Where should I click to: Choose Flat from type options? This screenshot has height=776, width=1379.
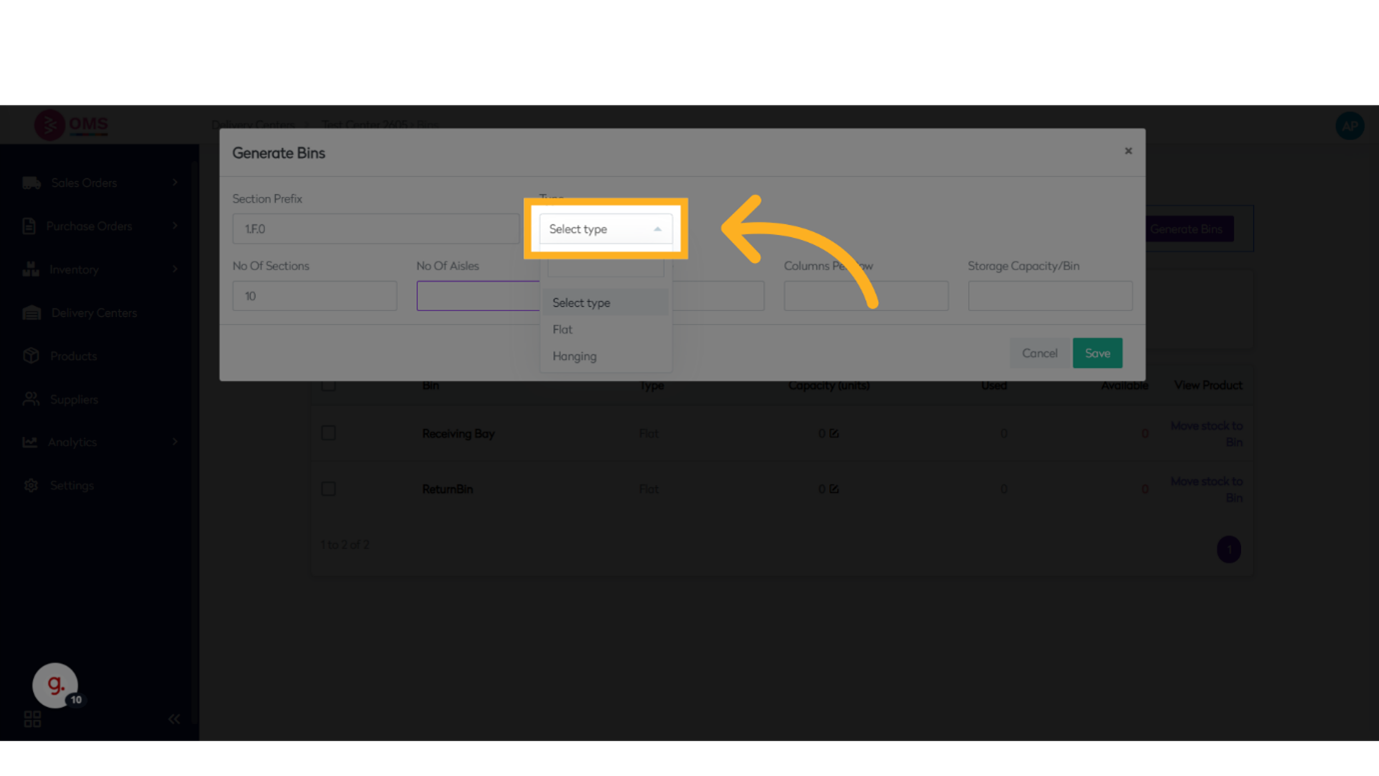pyautogui.click(x=563, y=329)
